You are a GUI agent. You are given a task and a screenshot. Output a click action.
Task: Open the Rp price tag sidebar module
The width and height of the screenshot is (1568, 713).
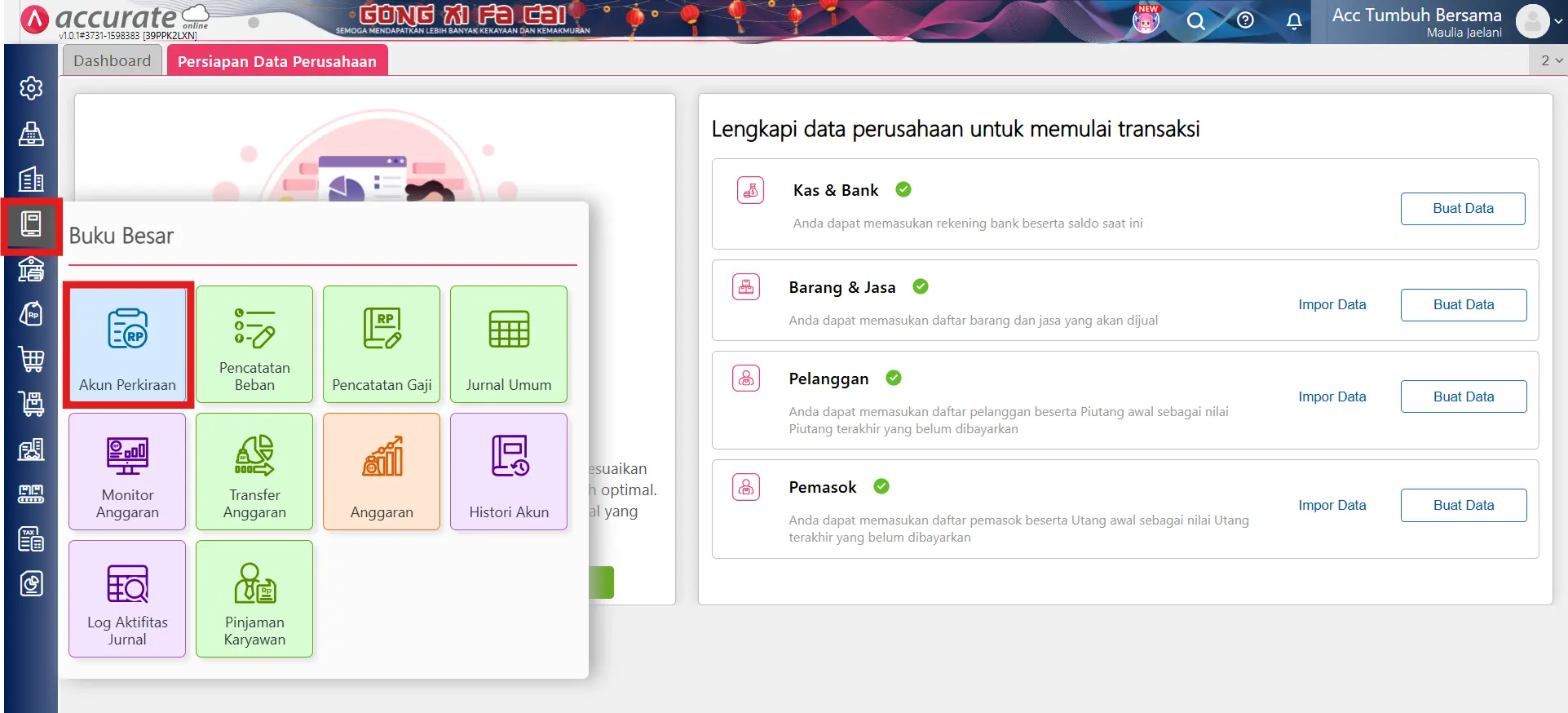point(31,314)
